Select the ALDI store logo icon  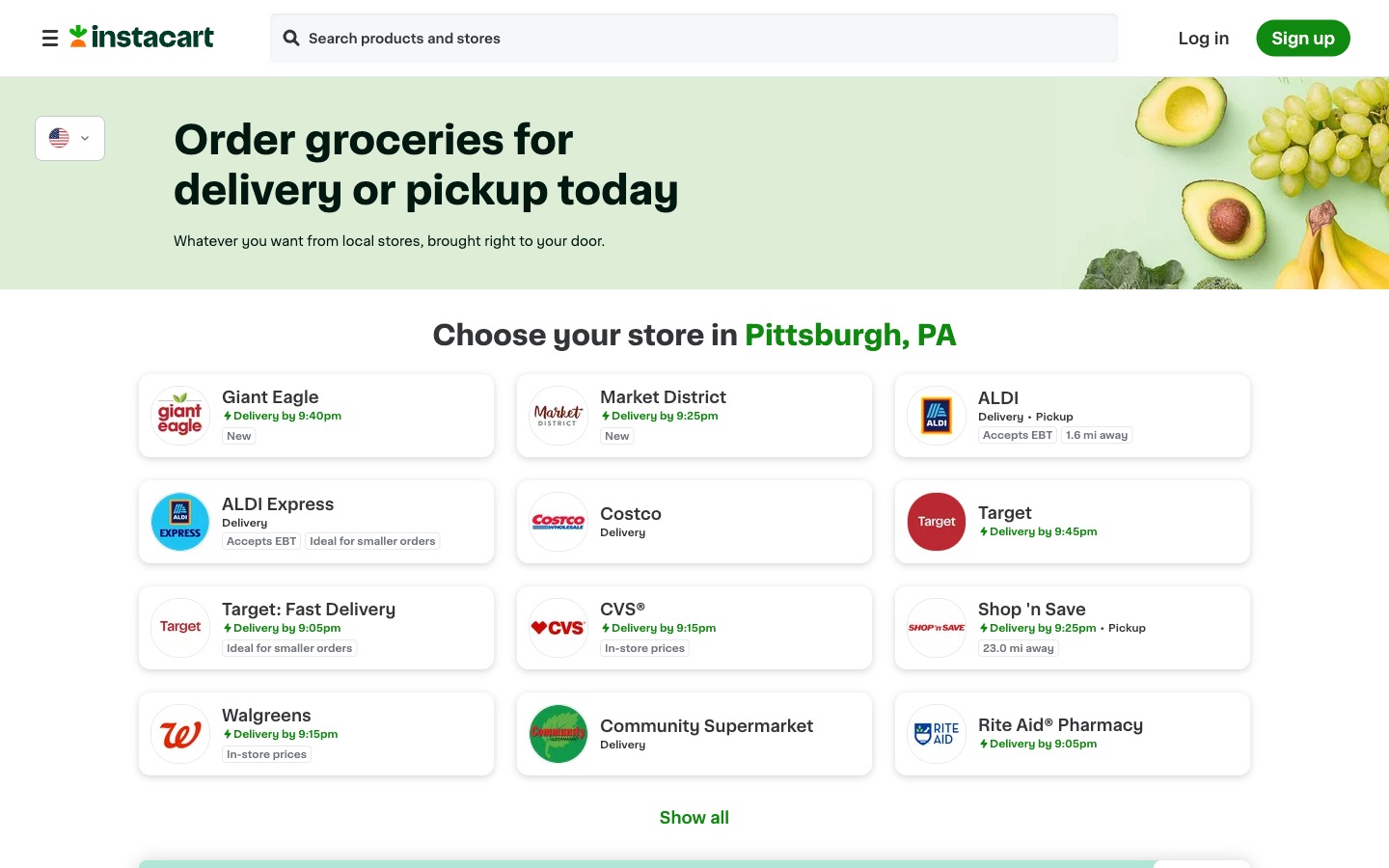click(937, 416)
